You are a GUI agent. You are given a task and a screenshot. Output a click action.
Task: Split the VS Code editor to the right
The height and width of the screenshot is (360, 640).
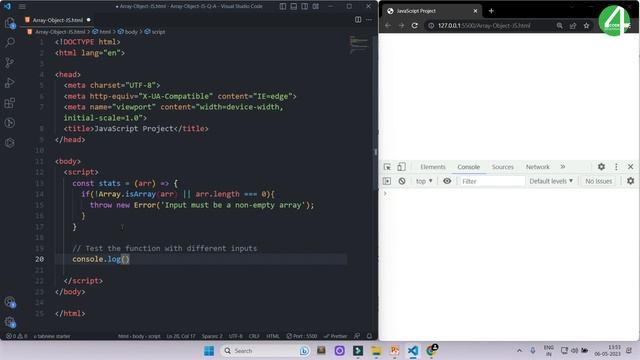358,20
